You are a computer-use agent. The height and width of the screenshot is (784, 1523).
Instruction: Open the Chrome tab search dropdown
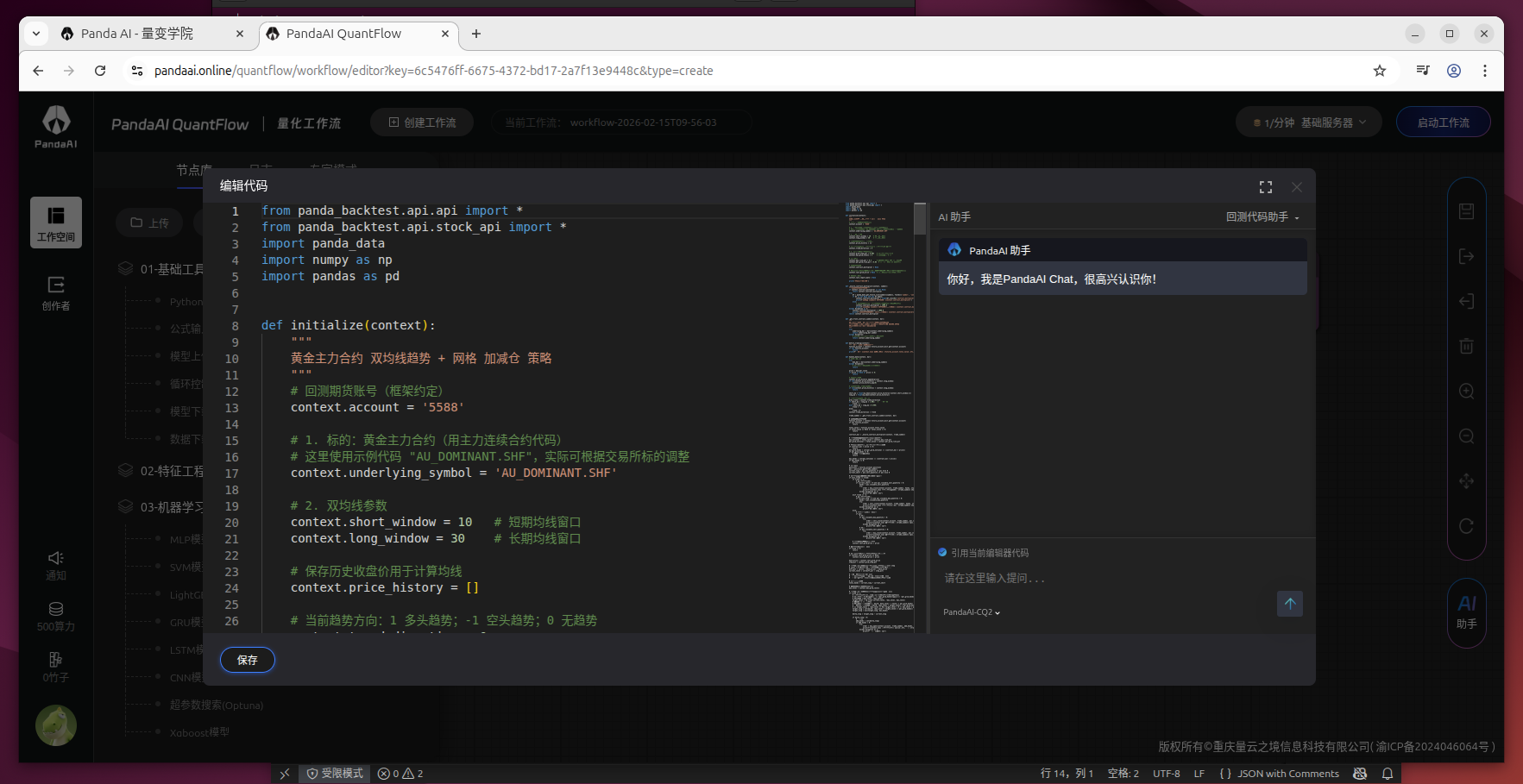click(36, 34)
